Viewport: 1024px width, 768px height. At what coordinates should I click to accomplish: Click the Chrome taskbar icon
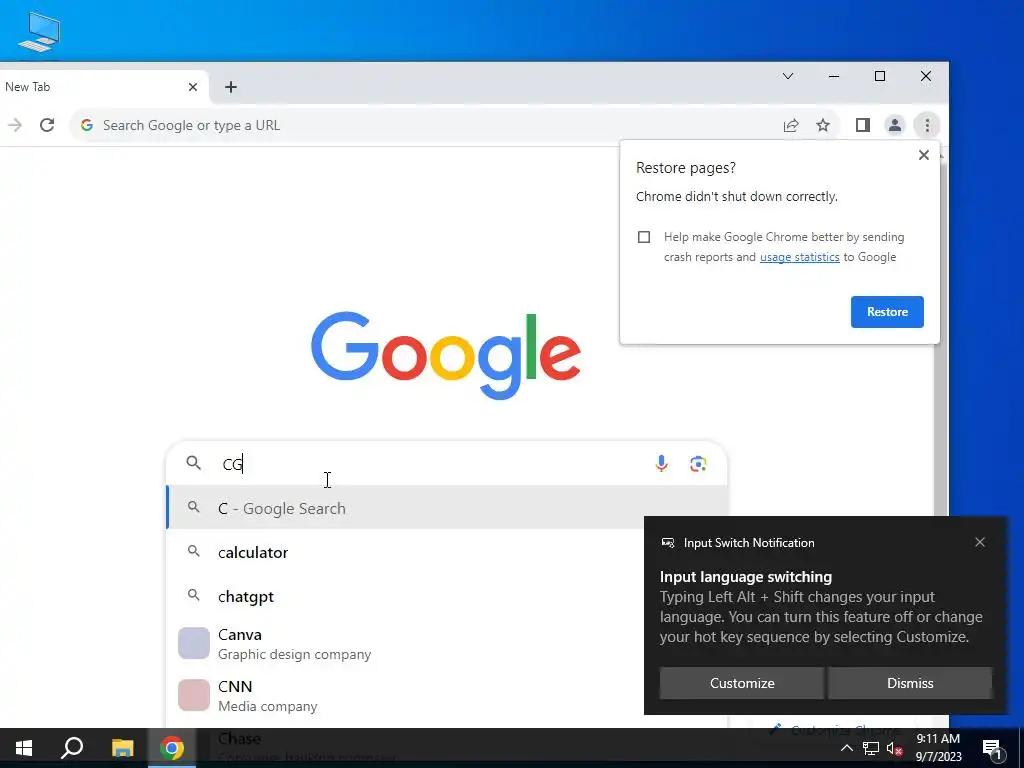click(x=172, y=748)
